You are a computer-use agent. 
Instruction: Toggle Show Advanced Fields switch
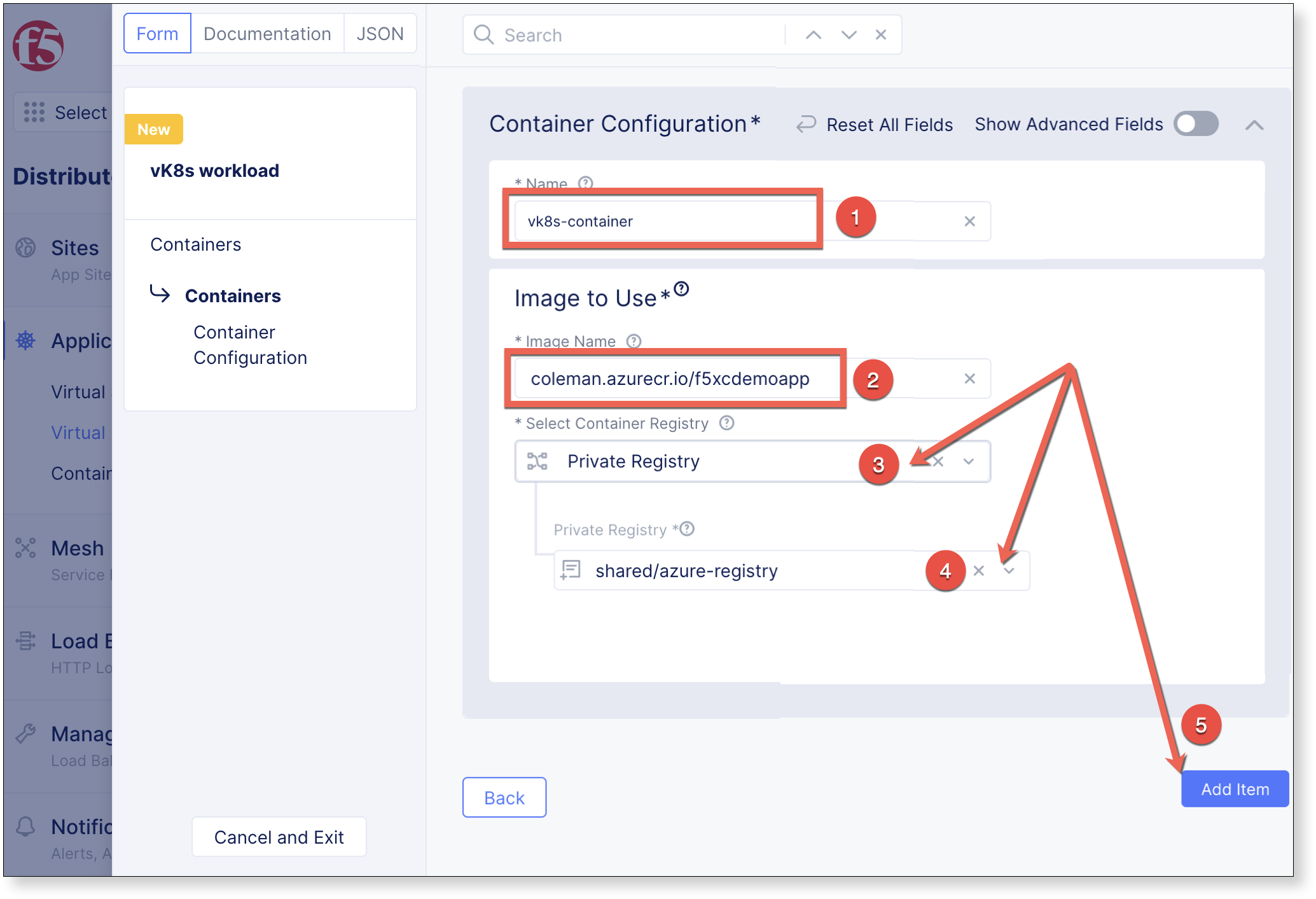[x=1196, y=124]
